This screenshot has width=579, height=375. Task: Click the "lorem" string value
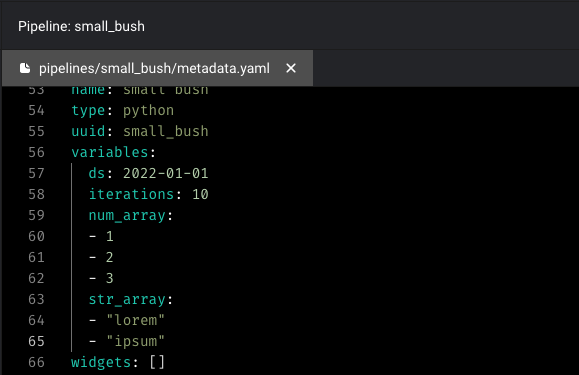[x=136, y=320]
